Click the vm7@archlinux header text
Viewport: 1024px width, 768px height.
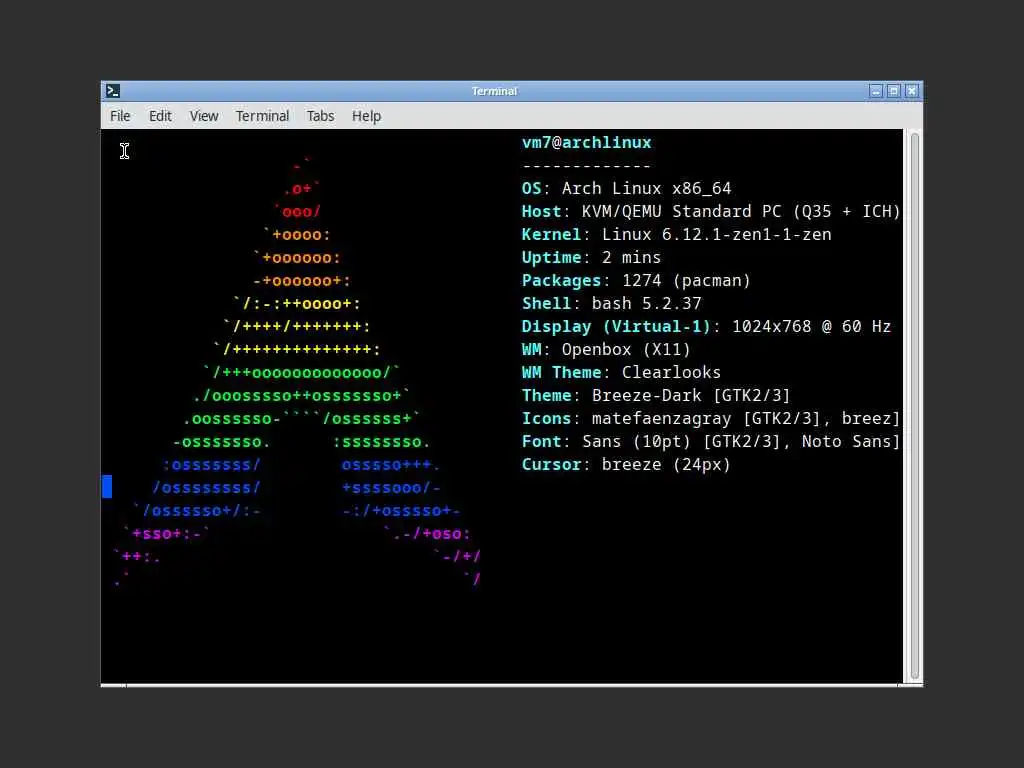point(586,142)
